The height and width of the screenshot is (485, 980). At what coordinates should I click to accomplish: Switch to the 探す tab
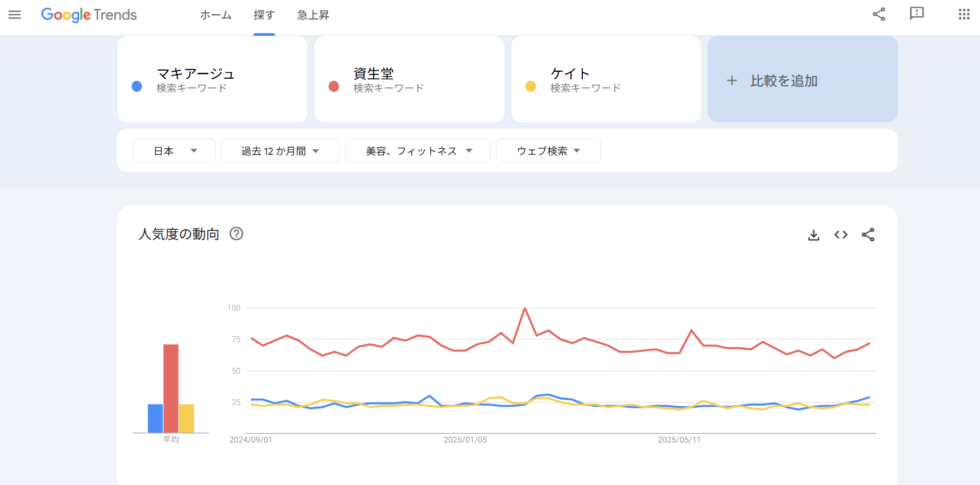(264, 16)
